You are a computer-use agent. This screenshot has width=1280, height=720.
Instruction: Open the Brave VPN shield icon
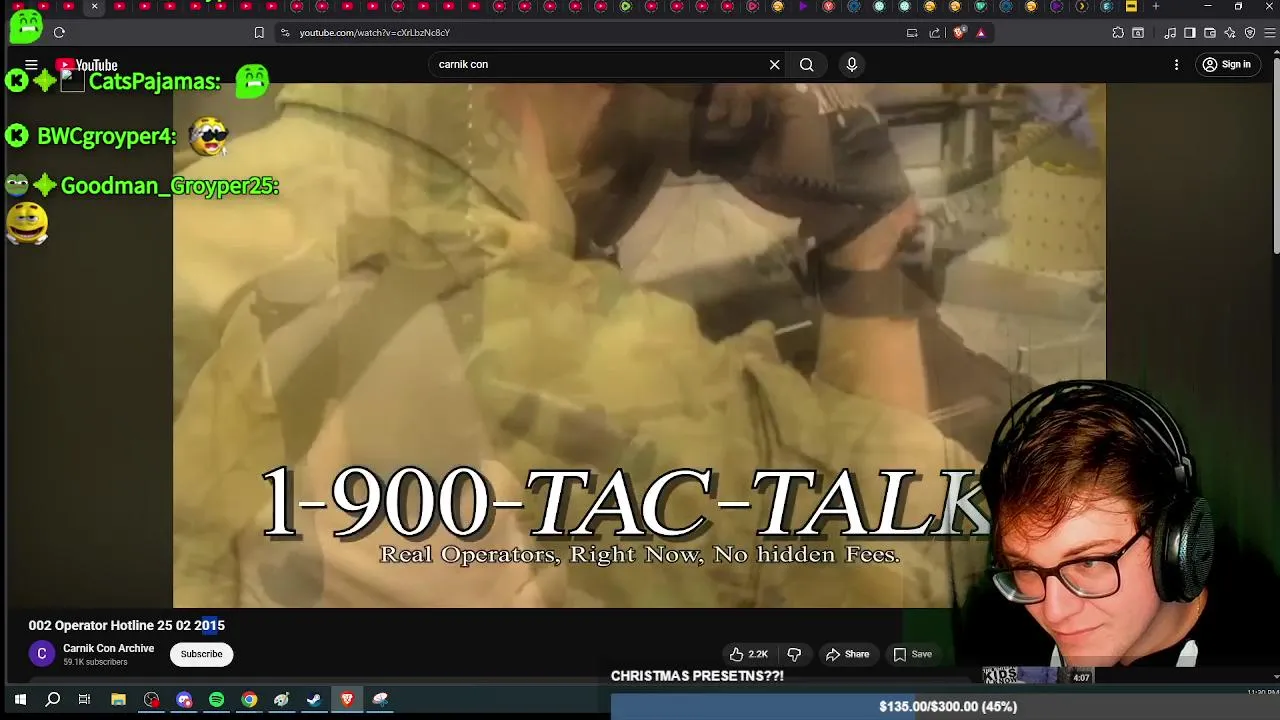click(x=1250, y=33)
